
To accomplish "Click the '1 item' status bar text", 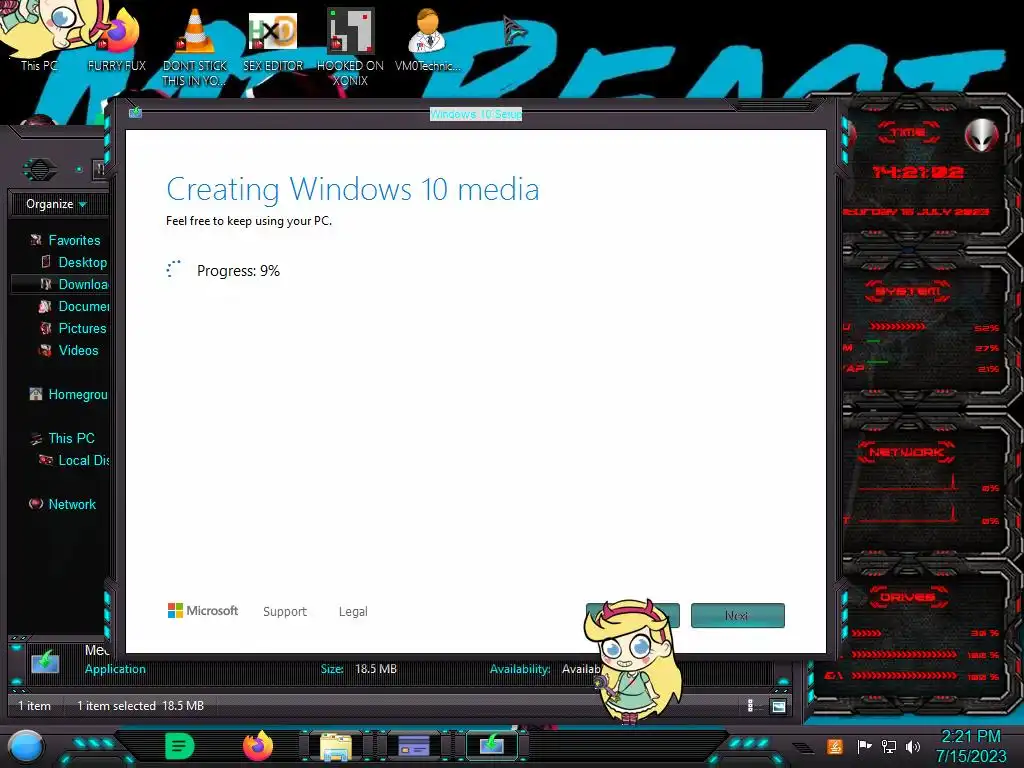I will [x=34, y=706].
